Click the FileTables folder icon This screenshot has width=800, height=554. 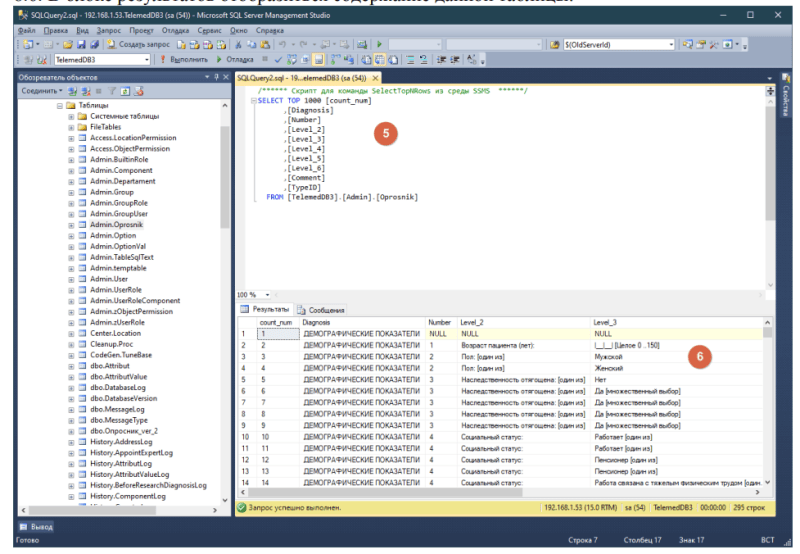[82, 128]
